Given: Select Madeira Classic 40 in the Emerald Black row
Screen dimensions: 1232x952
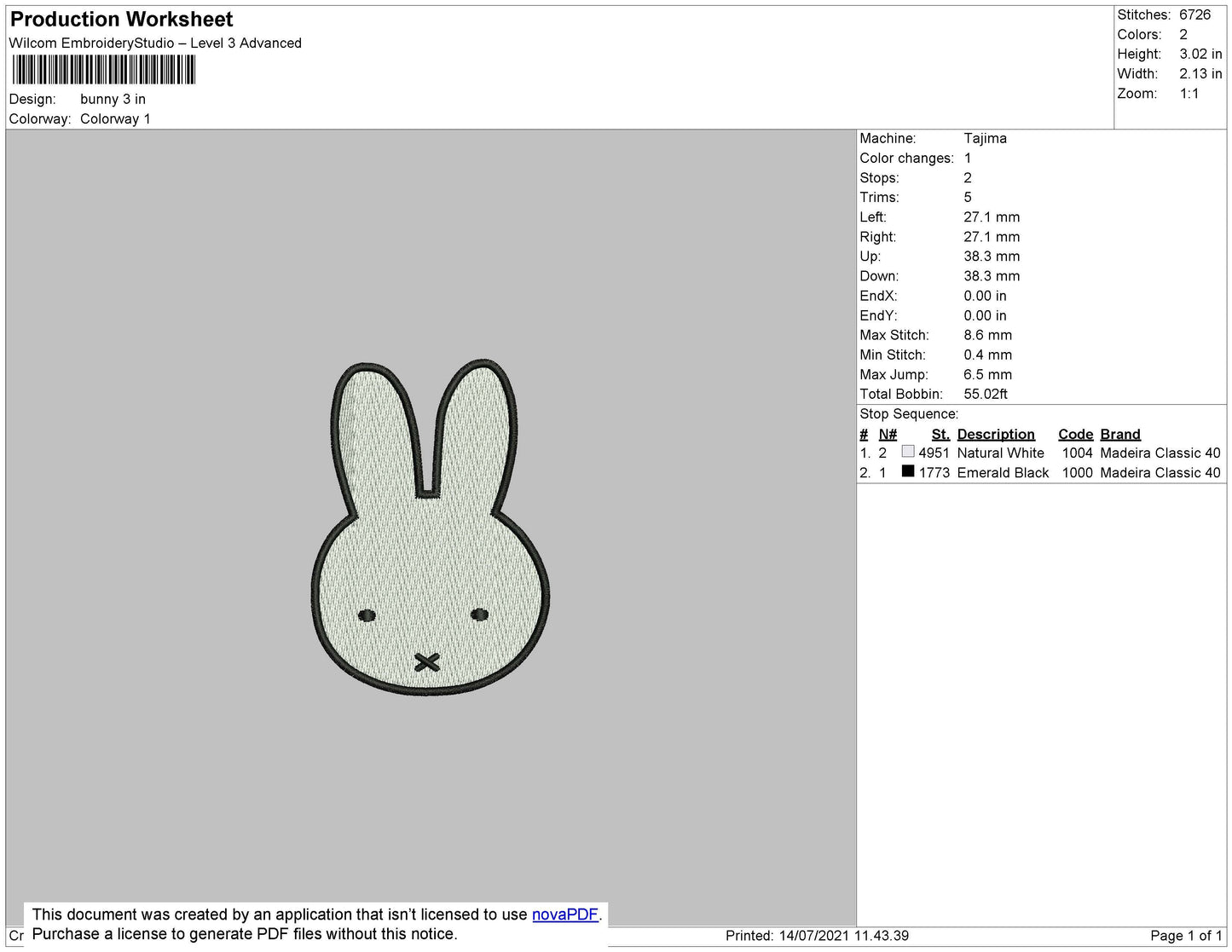Looking at the screenshot, I should point(1160,473).
